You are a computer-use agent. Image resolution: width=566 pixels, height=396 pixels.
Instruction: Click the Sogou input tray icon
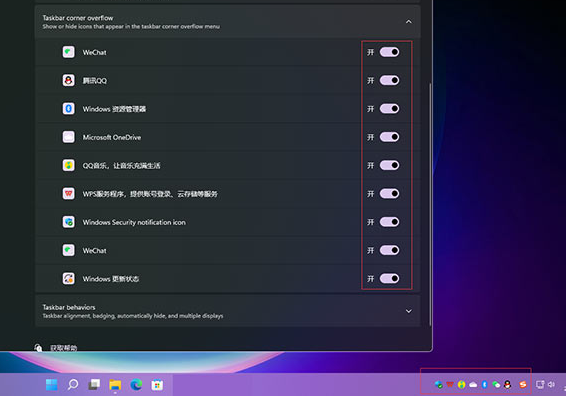coord(523,385)
